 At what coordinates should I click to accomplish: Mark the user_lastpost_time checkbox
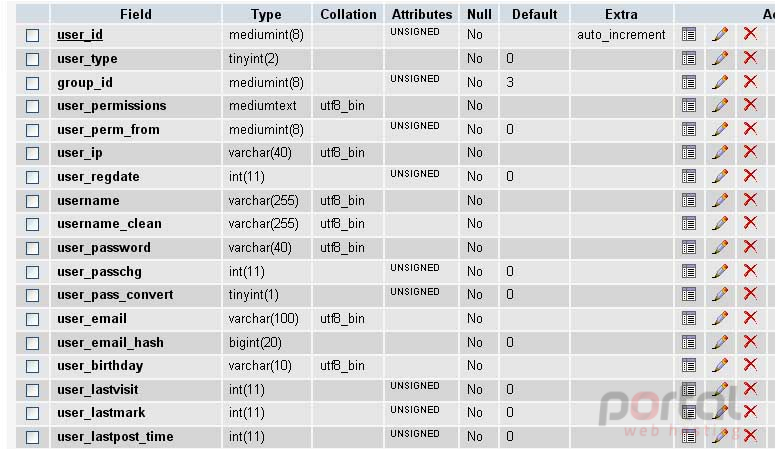click(33, 438)
